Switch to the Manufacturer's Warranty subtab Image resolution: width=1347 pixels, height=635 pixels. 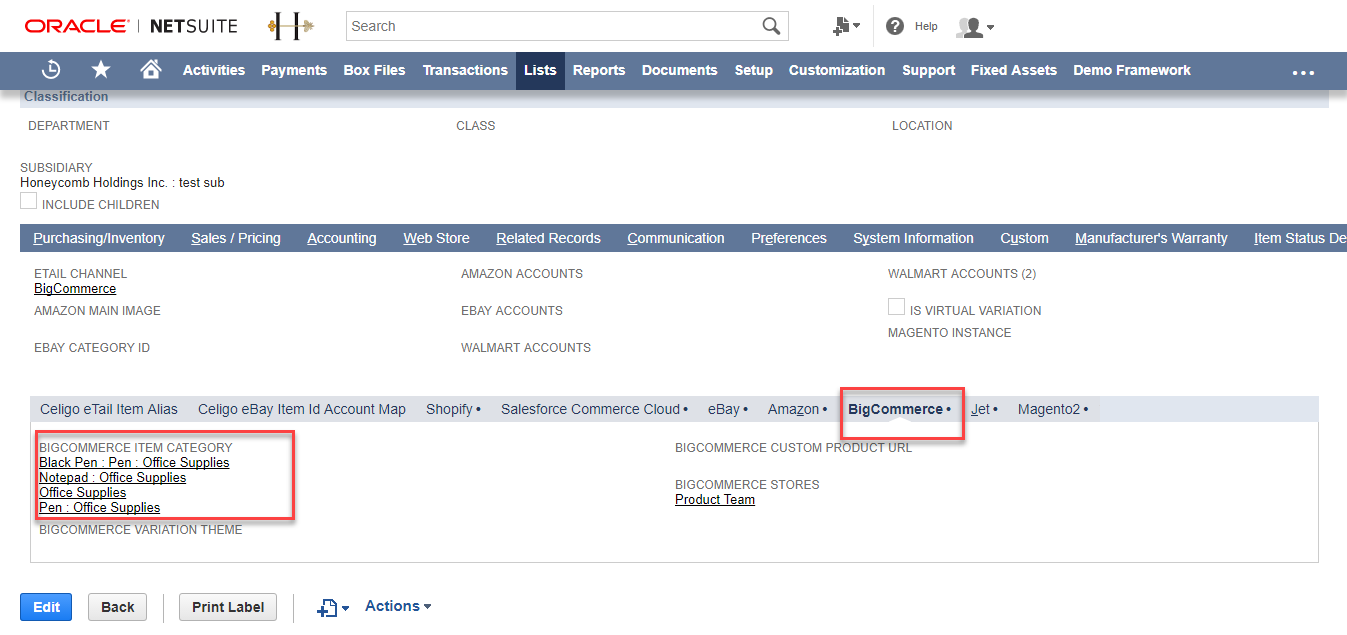(1151, 238)
